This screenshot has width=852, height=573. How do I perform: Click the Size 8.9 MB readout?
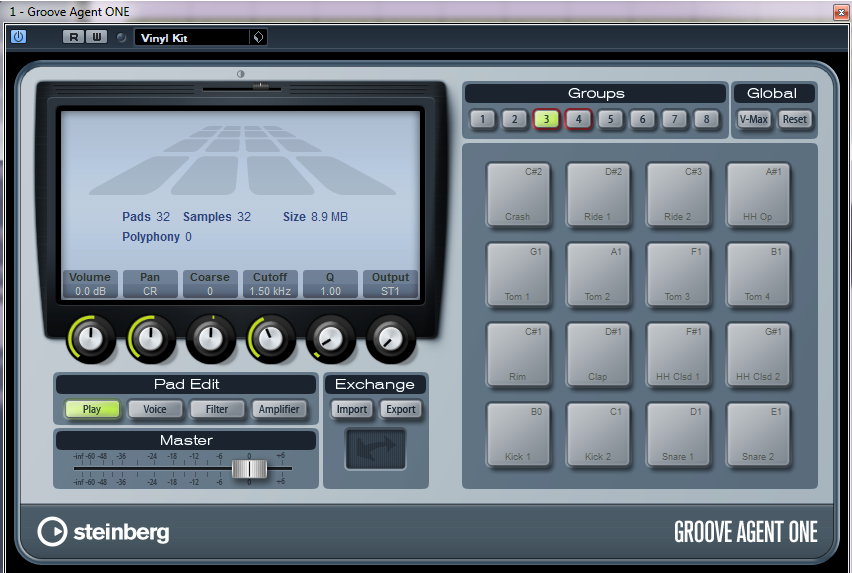point(315,217)
